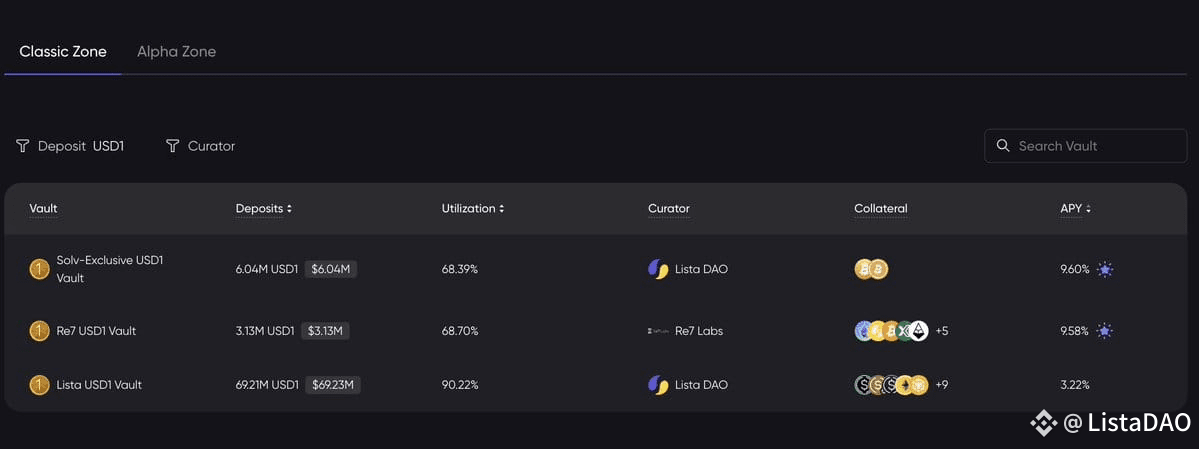The height and width of the screenshot is (449, 1199).
Task: Select the Classic Zone tab
Action: (63, 52)
